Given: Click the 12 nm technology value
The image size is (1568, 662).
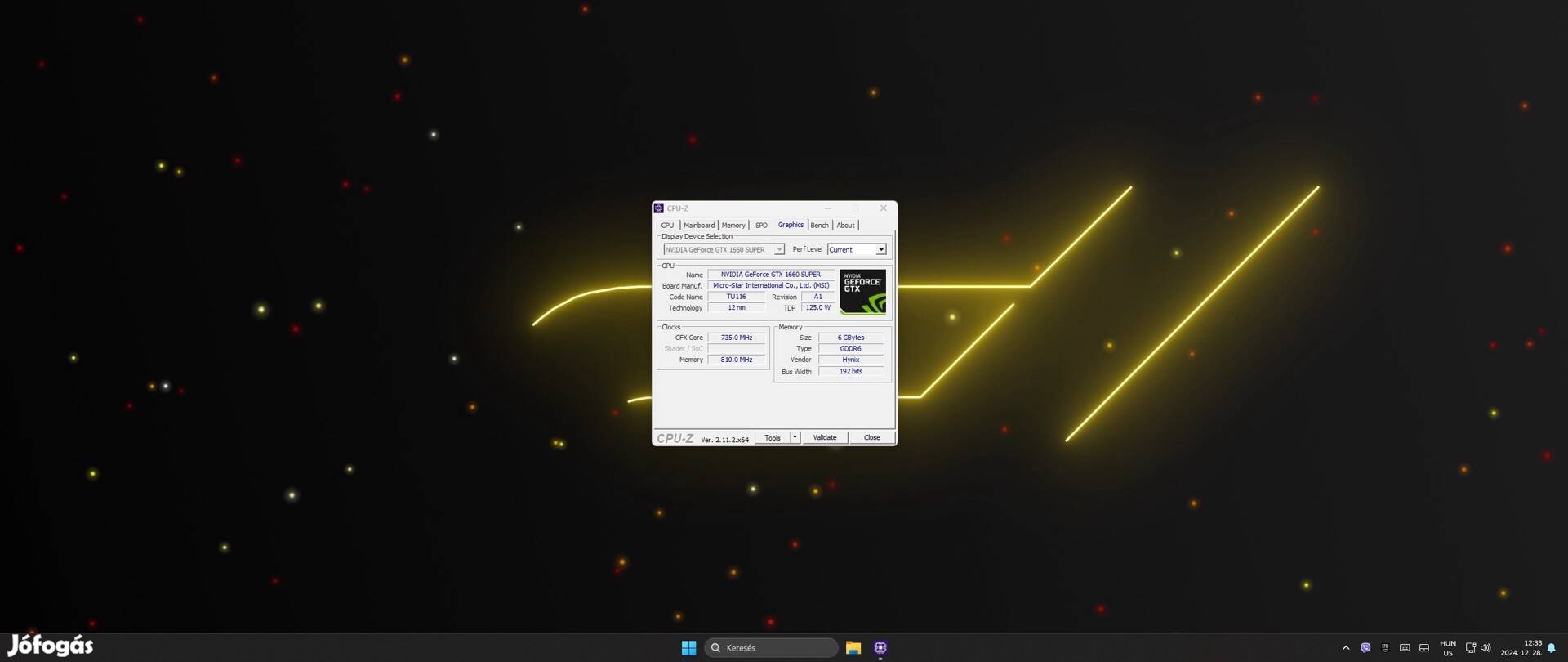Looking at the screenshot, I should click(737, 307).
